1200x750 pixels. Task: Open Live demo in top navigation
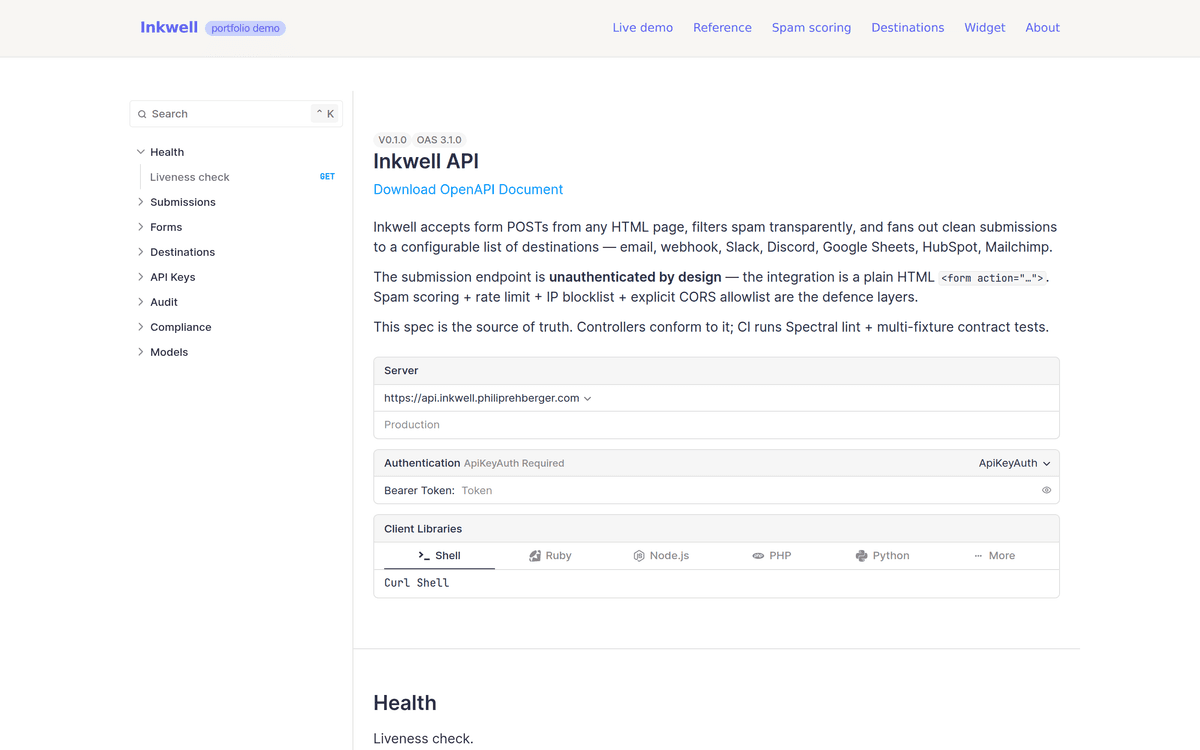[643, 28]
